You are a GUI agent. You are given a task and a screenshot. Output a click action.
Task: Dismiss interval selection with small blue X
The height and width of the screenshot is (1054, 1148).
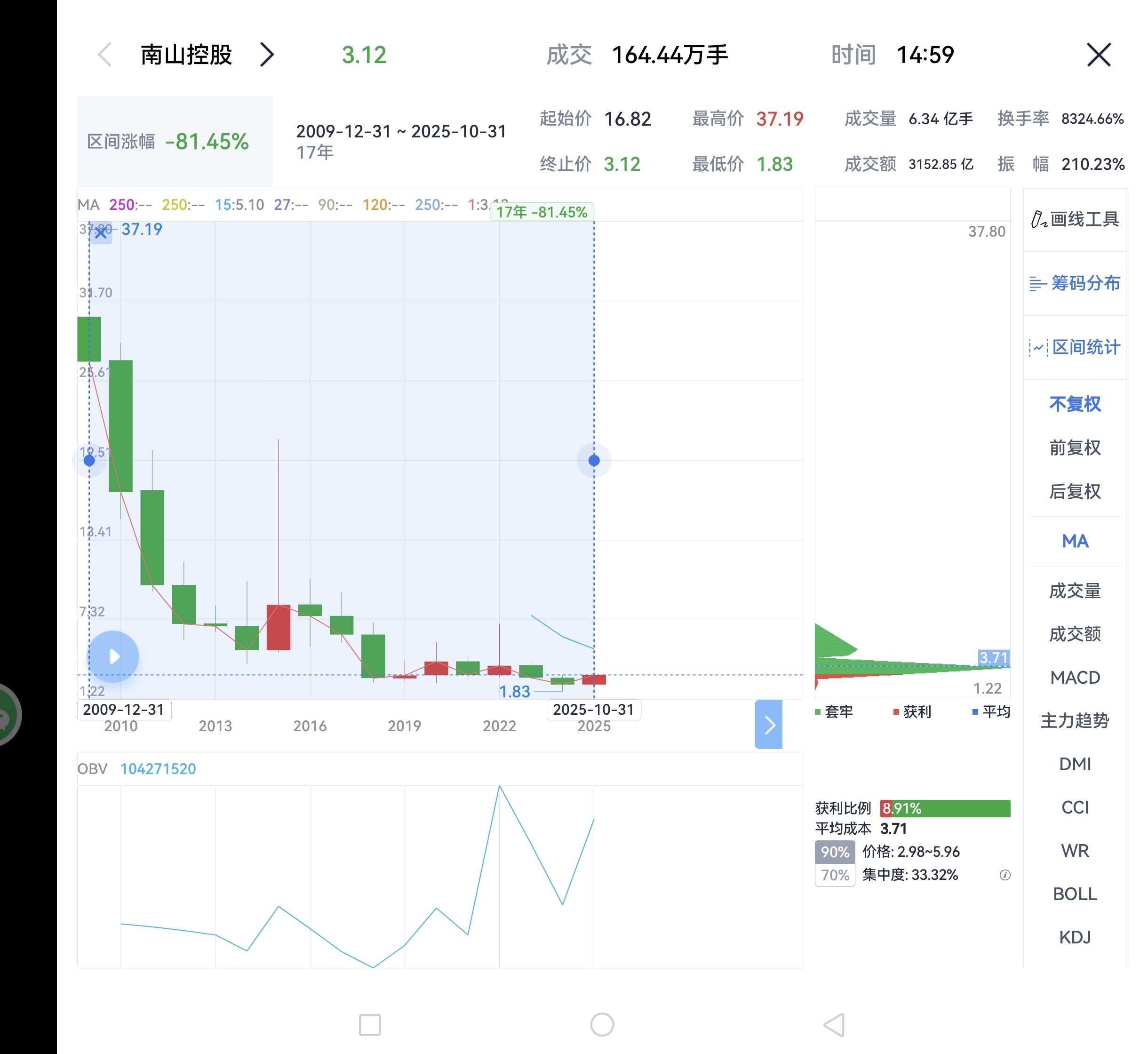coord(101,233)
